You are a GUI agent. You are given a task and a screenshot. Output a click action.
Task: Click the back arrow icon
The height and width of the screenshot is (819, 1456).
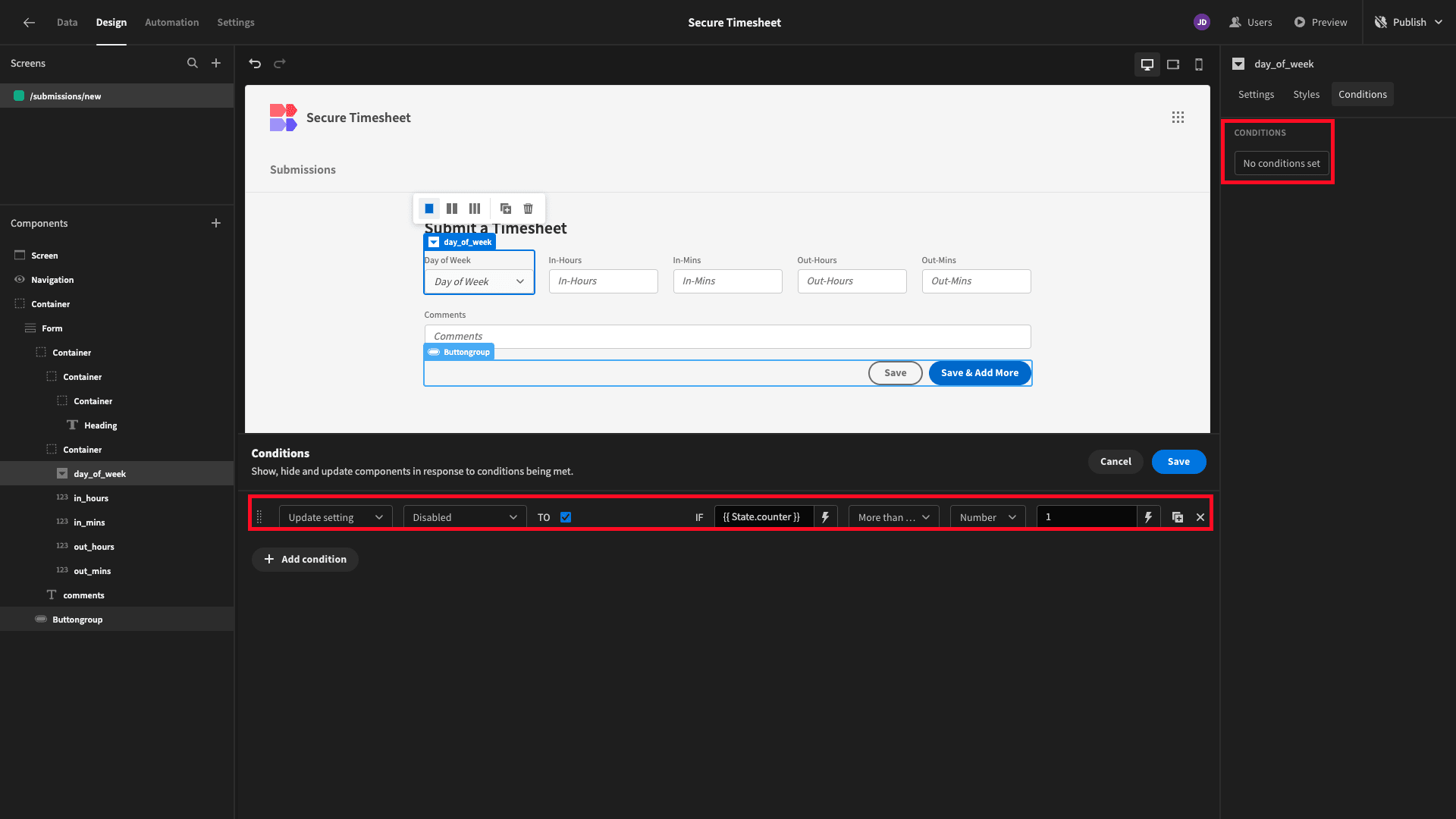29,23
